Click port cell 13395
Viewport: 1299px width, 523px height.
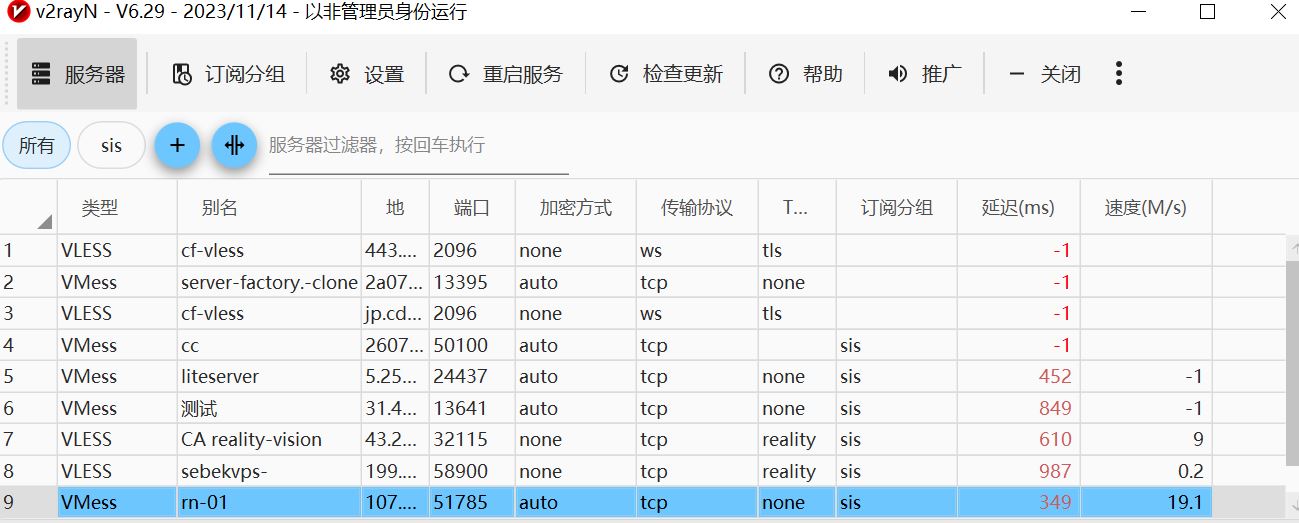(460, 282)
